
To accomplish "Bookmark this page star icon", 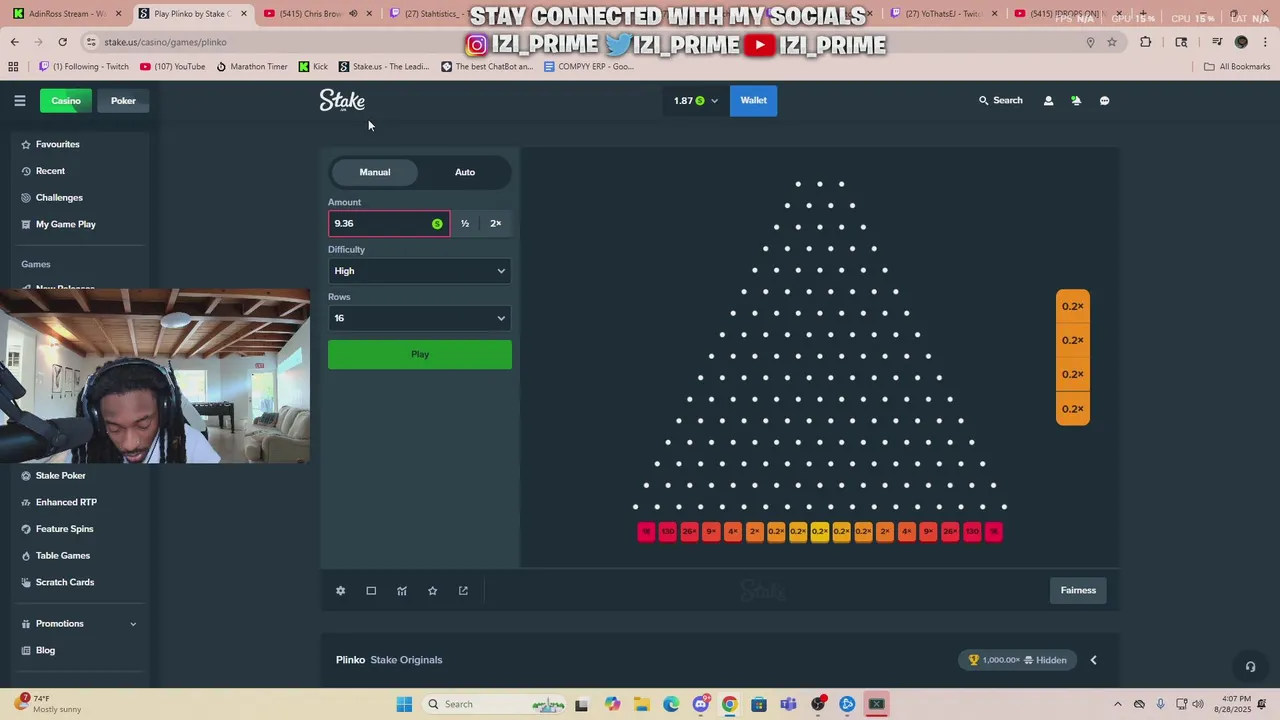I will pyautogui.click(x=1112, y=42).
